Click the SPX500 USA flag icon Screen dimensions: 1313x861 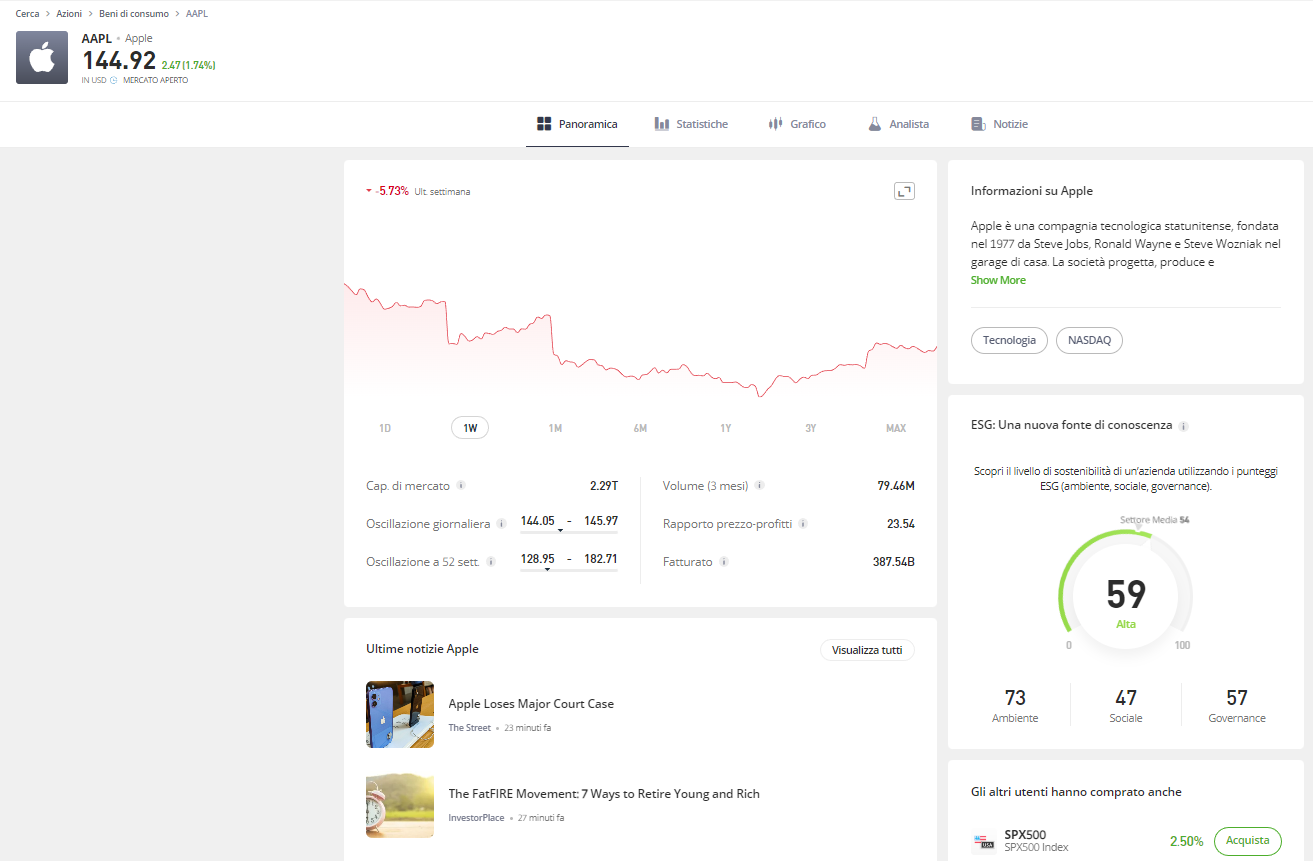pyautogui.click(x=984, y=841)
